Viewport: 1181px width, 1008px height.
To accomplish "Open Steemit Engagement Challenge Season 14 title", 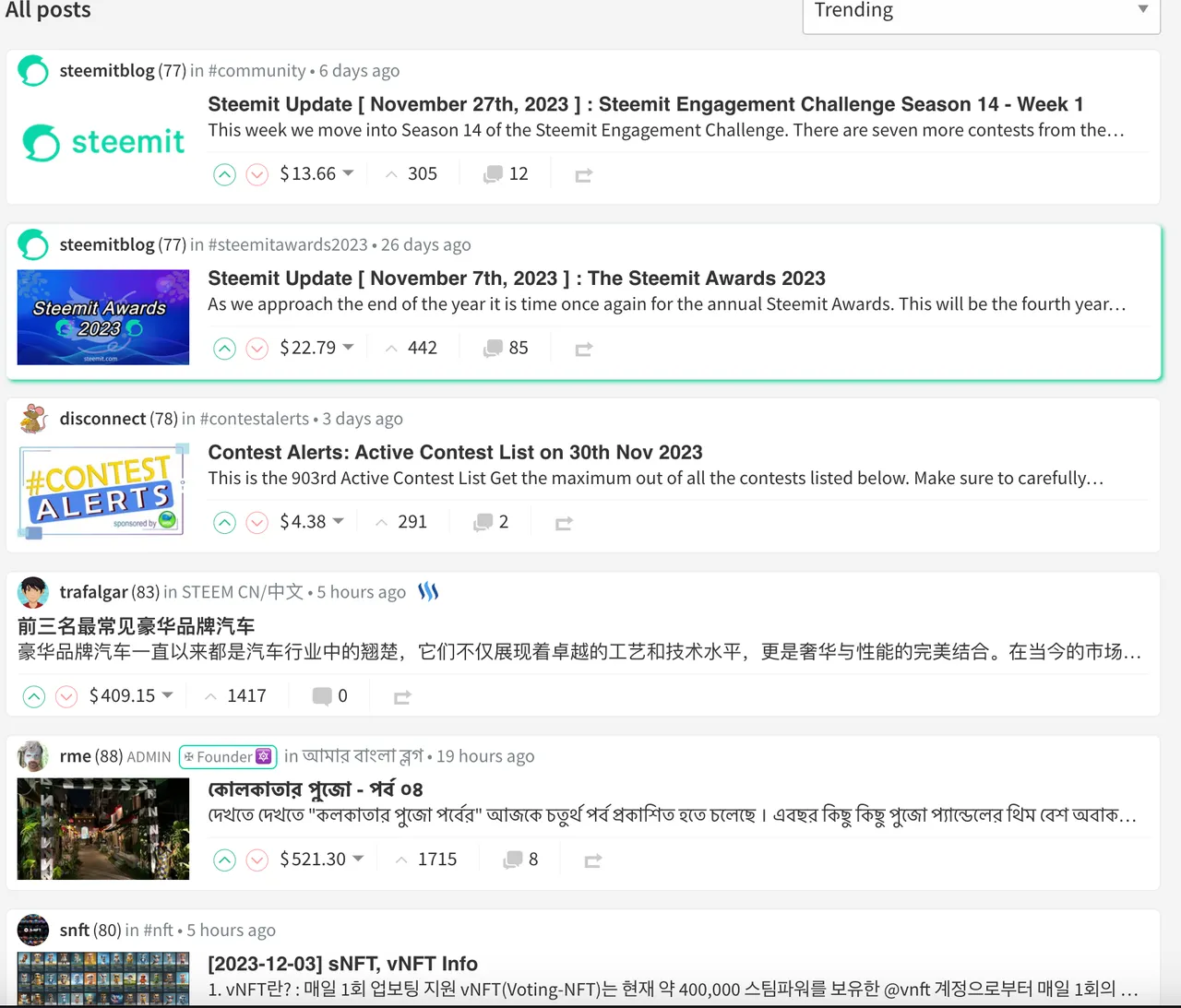I will coord(646,104).
